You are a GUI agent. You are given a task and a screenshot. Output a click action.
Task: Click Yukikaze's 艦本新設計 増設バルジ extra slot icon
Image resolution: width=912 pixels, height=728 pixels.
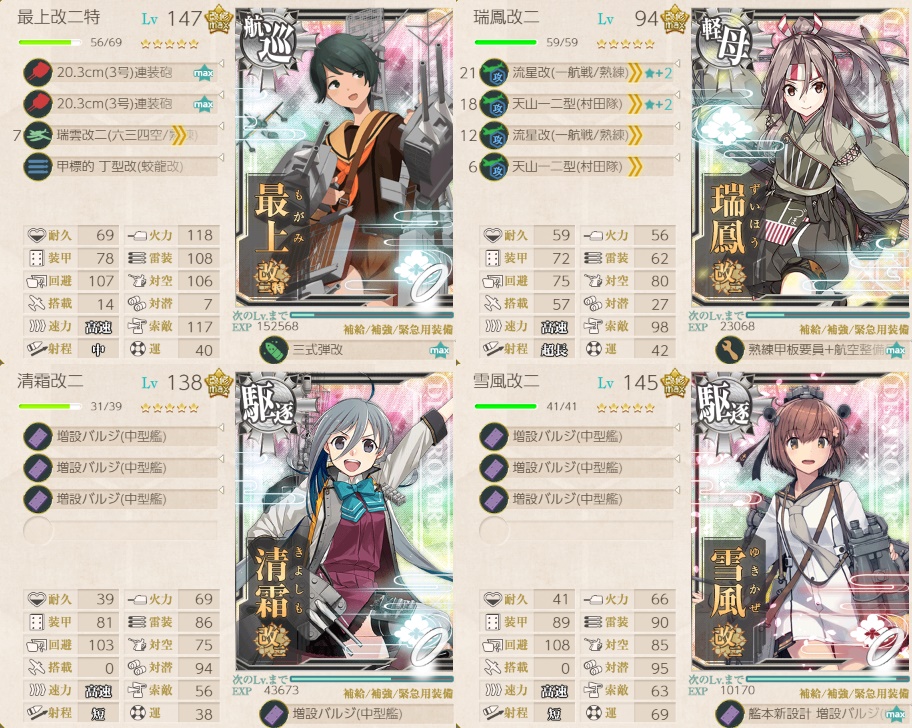tap(730, 713)
